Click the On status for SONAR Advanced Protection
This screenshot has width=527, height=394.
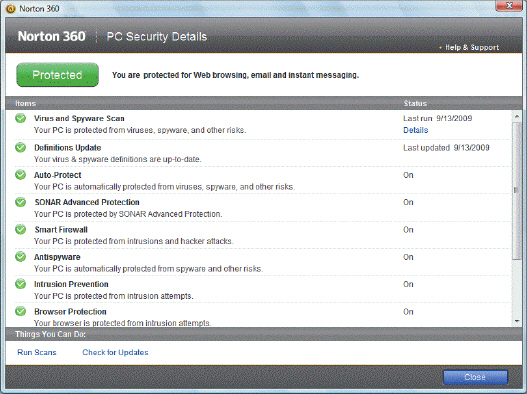tap(408, 202)
